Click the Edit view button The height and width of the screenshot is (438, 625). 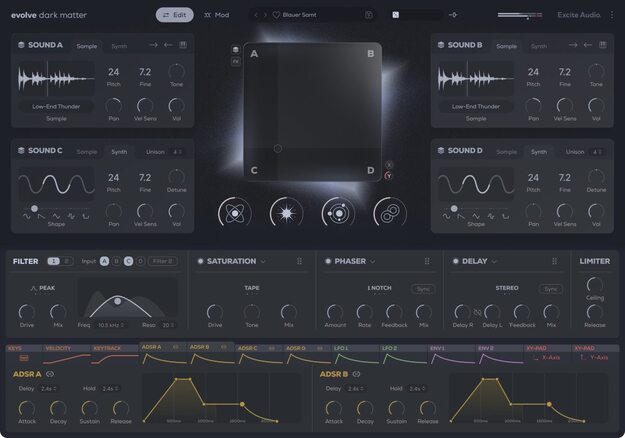pos(175,15)
